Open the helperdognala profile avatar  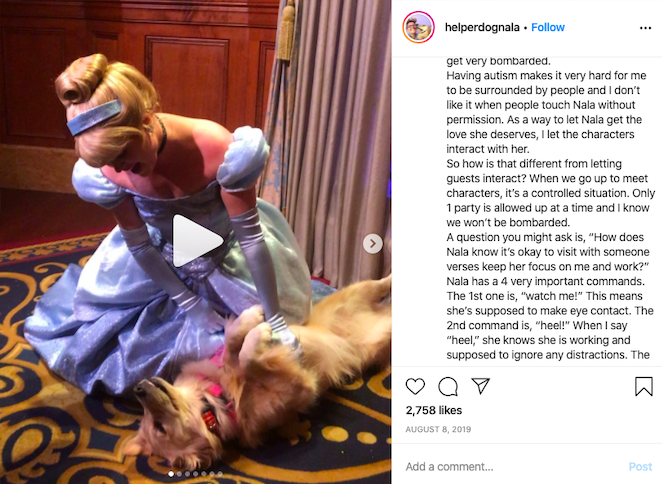(418, 27)
